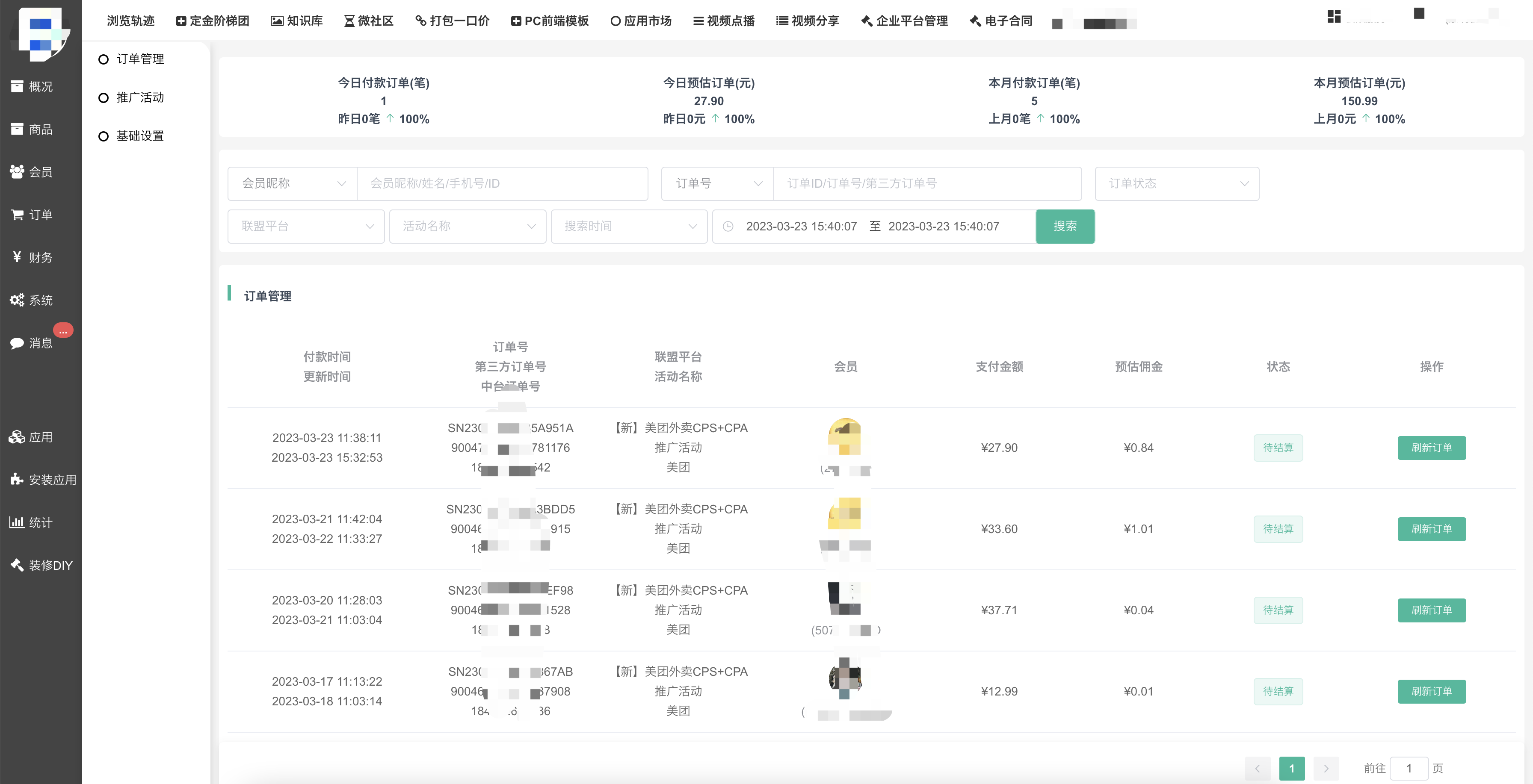Open 电子合同 in top menu
Viewport: 1533px width, 784px height.
click(x=1001, y=21)
